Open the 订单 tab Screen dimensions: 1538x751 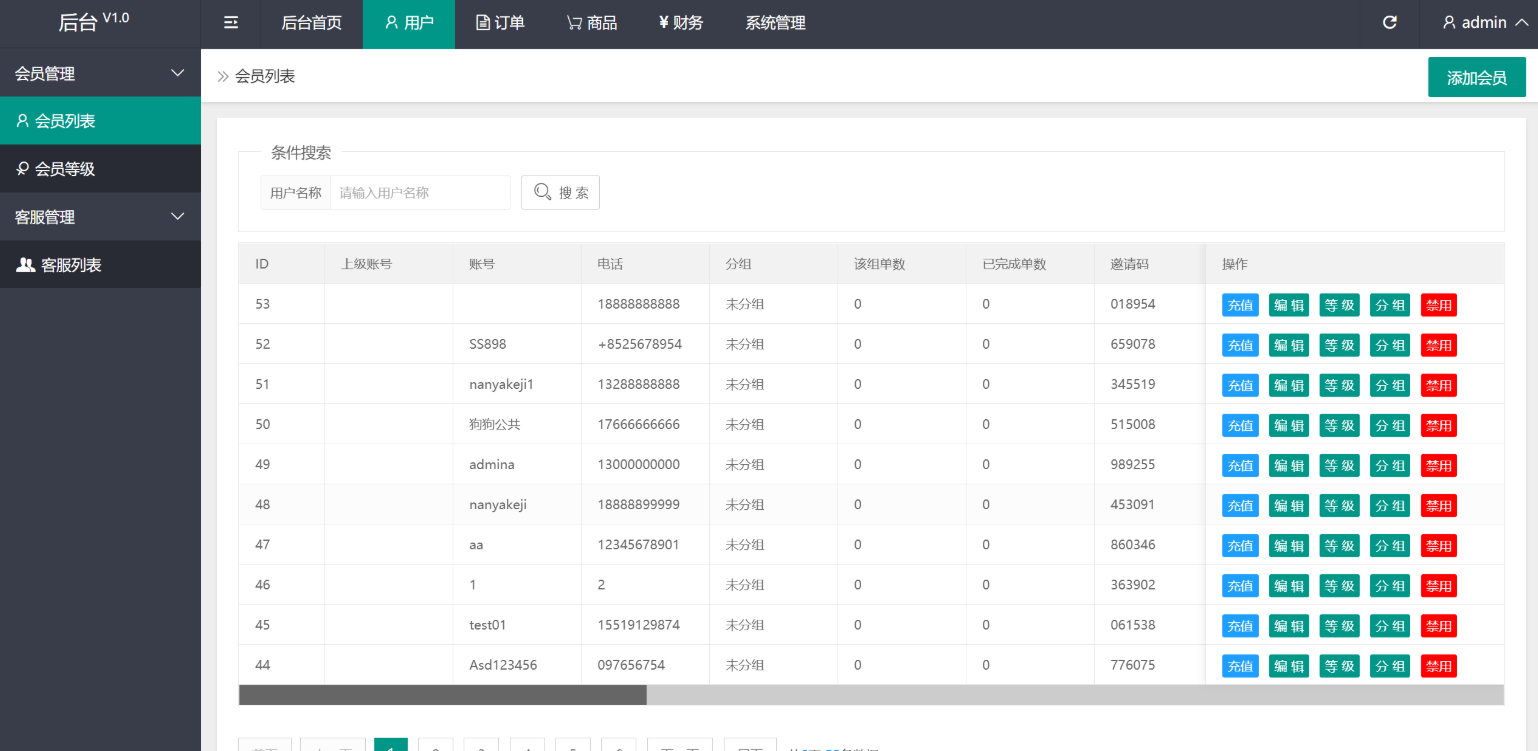pos(500,23)
